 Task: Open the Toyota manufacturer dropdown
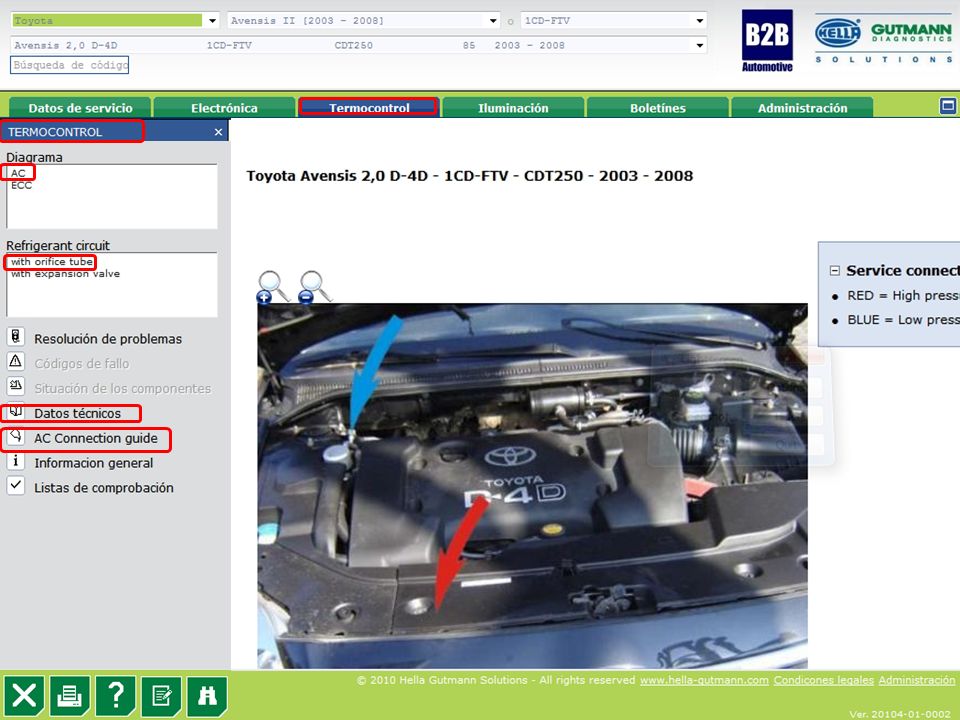click(212, 21)
